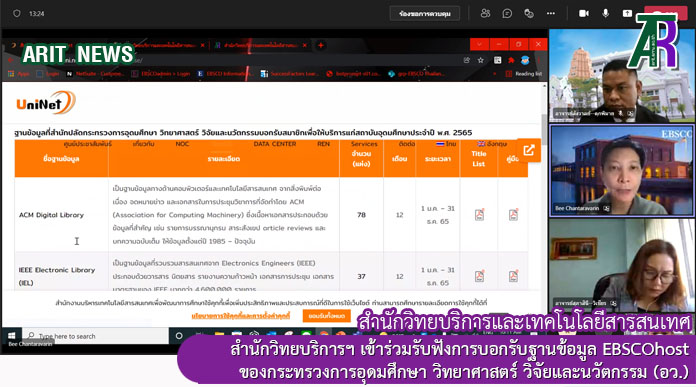Select the IEEE Electronic Library text
Image resolution: width=696 pixels, height=387 pixels.
(57, 276)
